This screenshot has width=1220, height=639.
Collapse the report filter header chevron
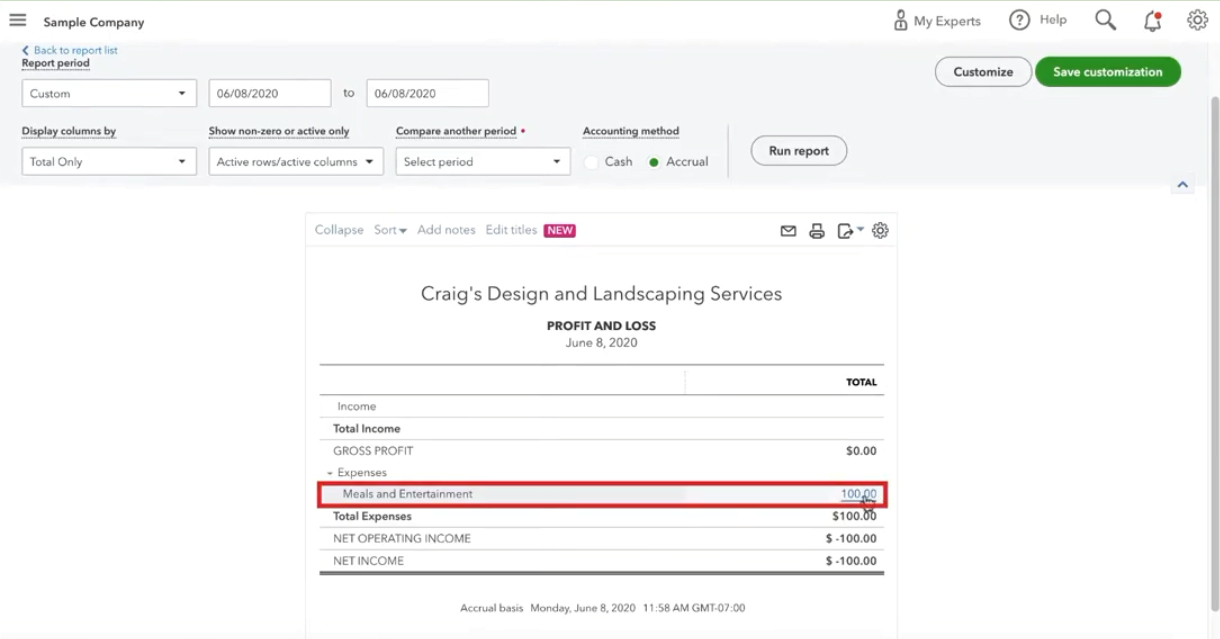point(1183,185)
